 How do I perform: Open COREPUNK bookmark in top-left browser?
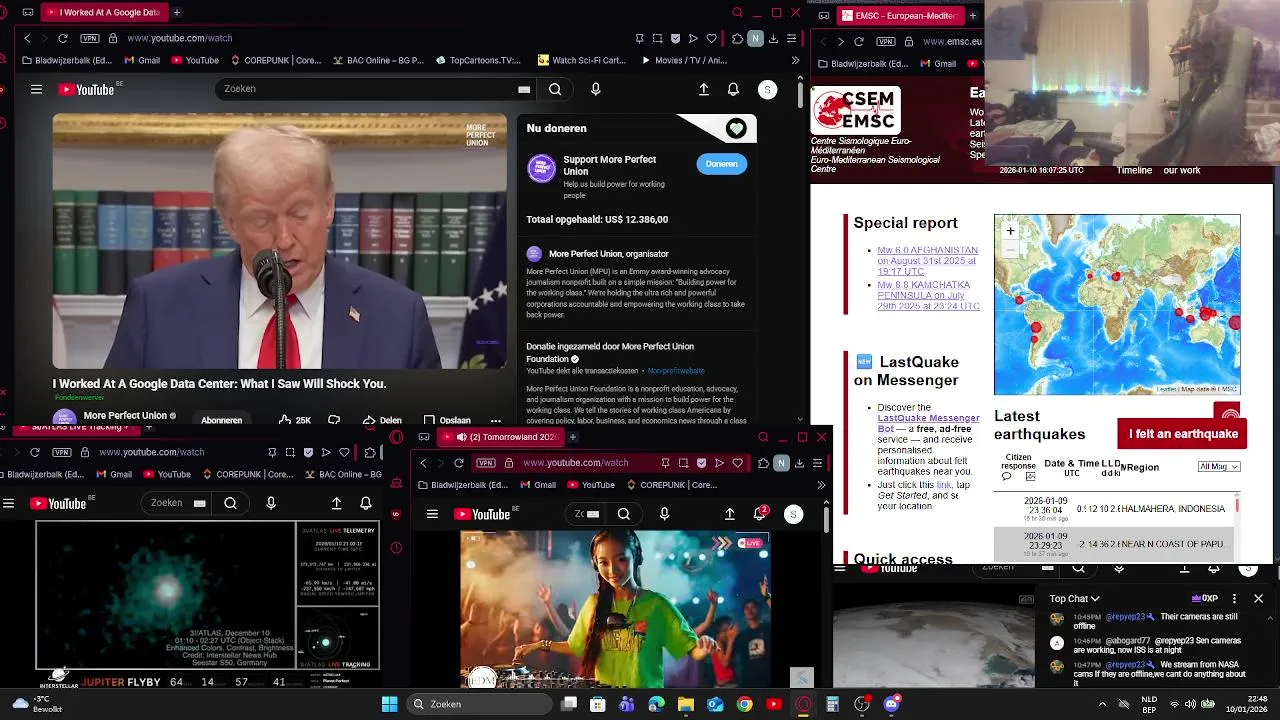coord(275,60)
